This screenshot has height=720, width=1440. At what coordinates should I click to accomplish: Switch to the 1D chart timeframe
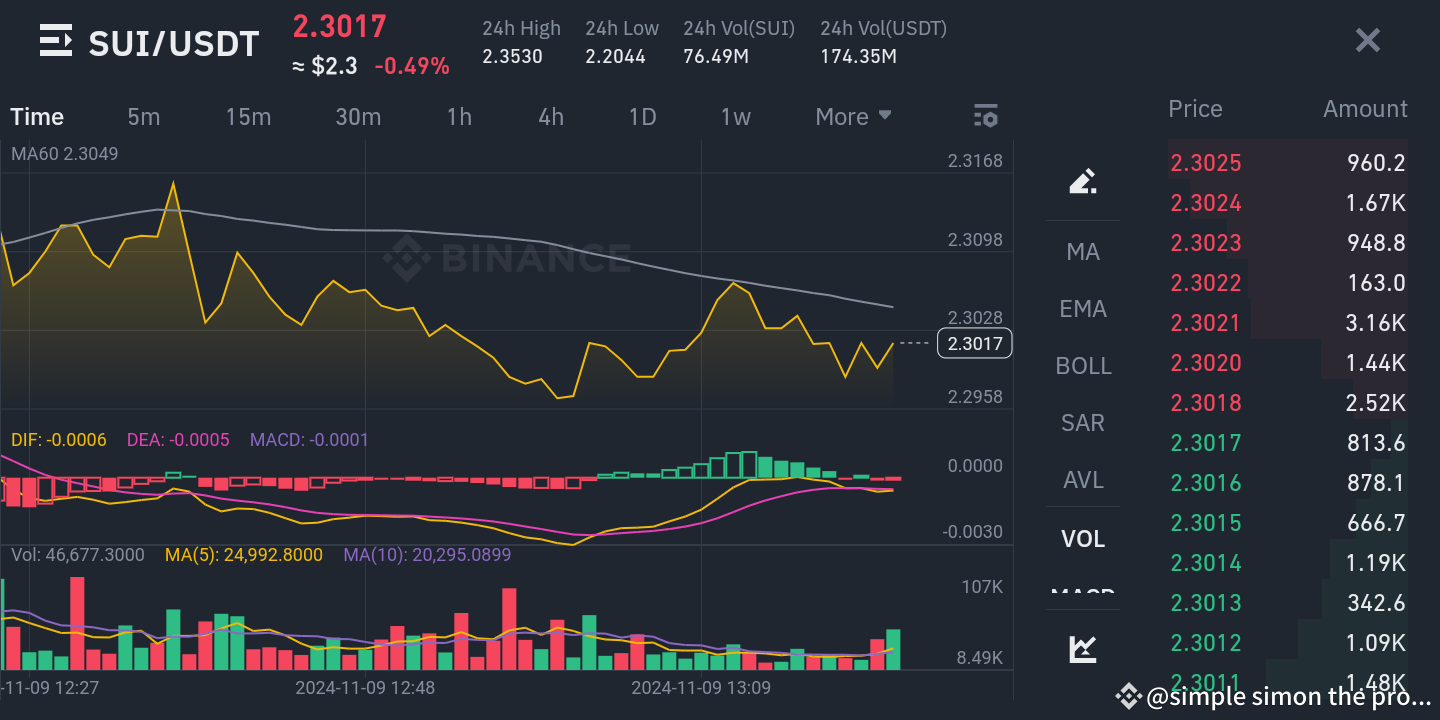coord(643,116)
